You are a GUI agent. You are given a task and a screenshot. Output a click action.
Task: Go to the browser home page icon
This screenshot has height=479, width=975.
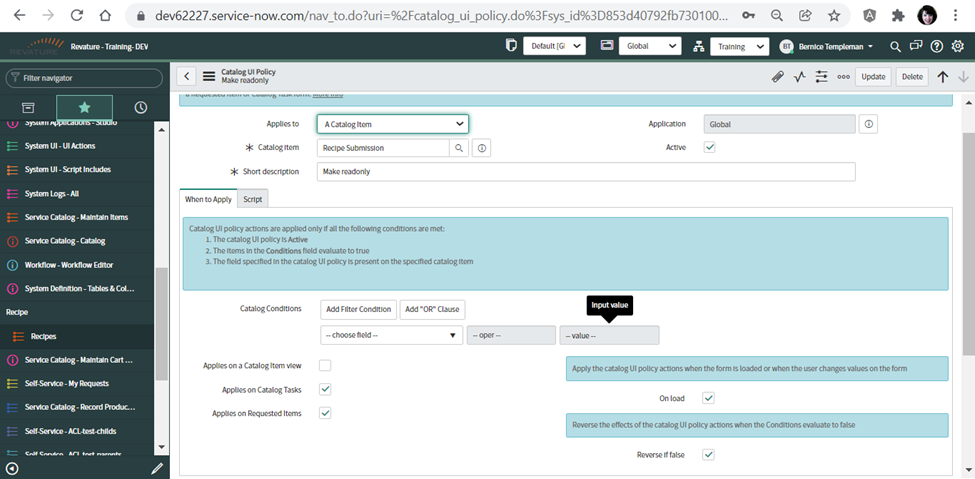[106, 15]
